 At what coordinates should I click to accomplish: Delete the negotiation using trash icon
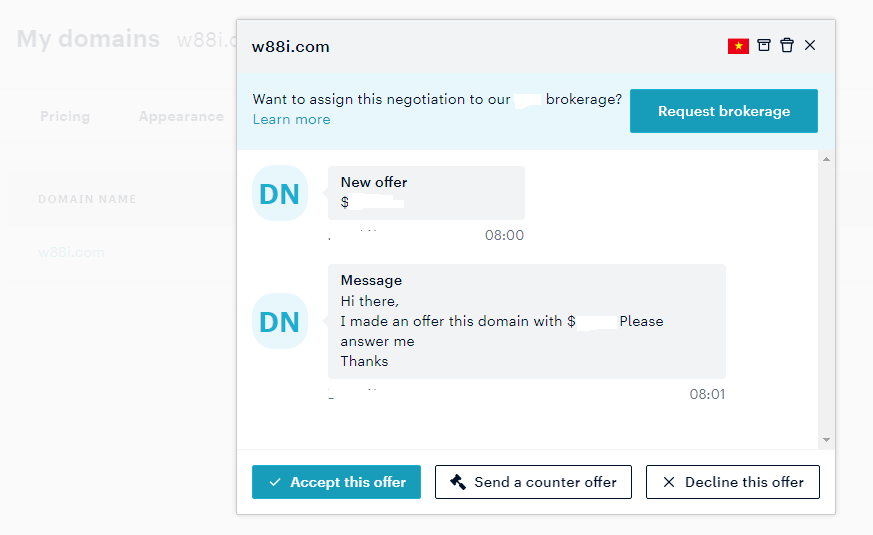(787, 45)
